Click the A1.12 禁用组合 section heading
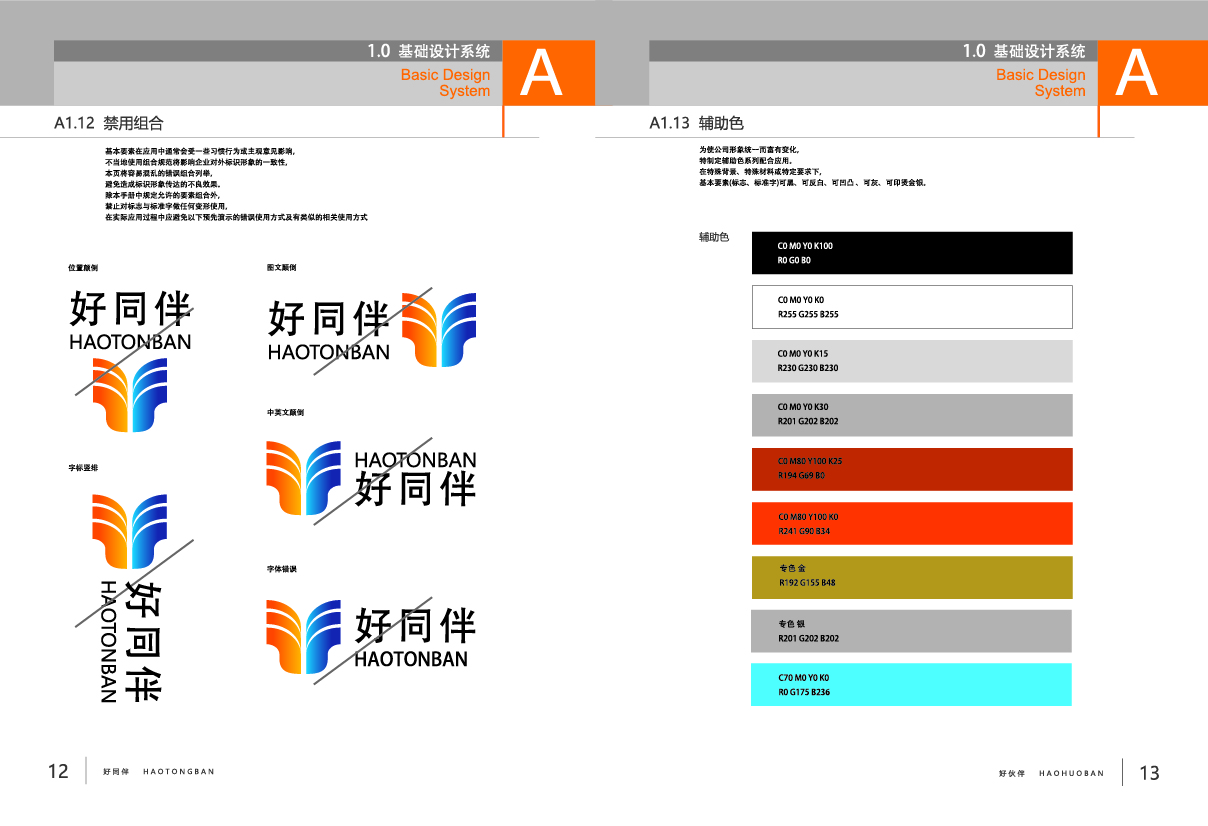This screenshot has height=826, width=1208. pyautogui.click(x=109, y=123)
